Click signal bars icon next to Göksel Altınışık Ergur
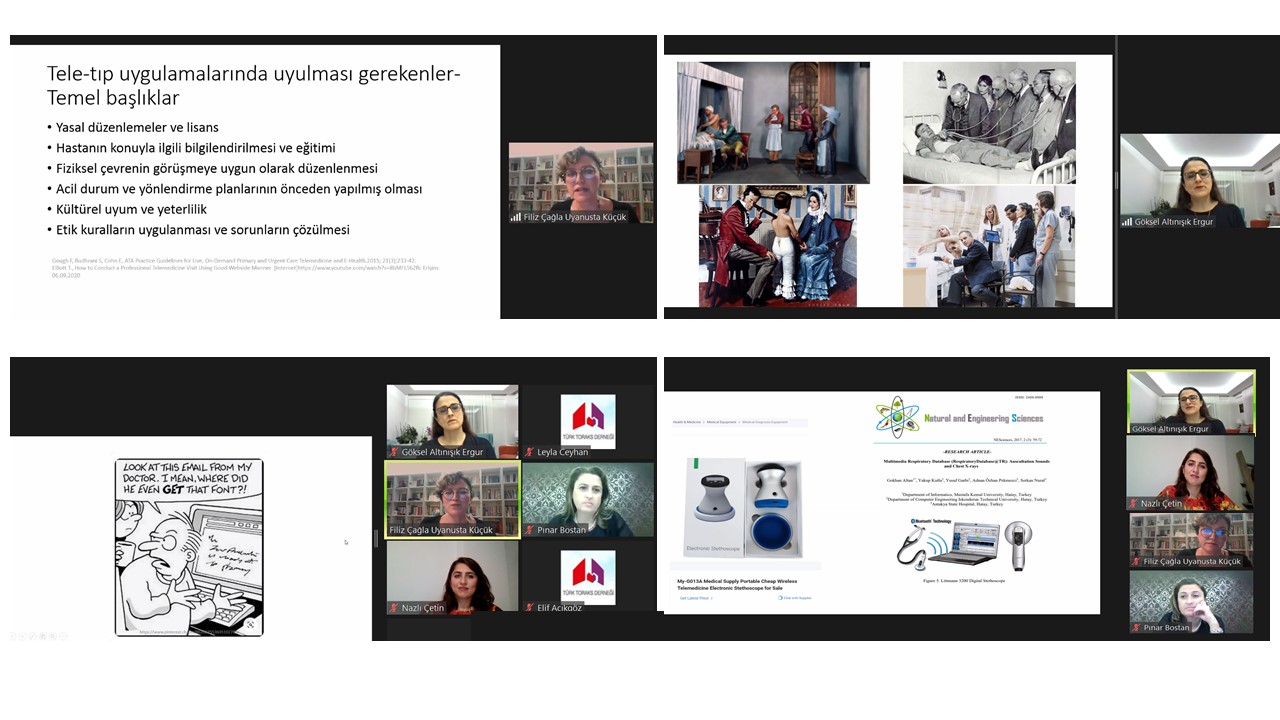This screenshot has height=720, width=1280. tap(1128, 222)
